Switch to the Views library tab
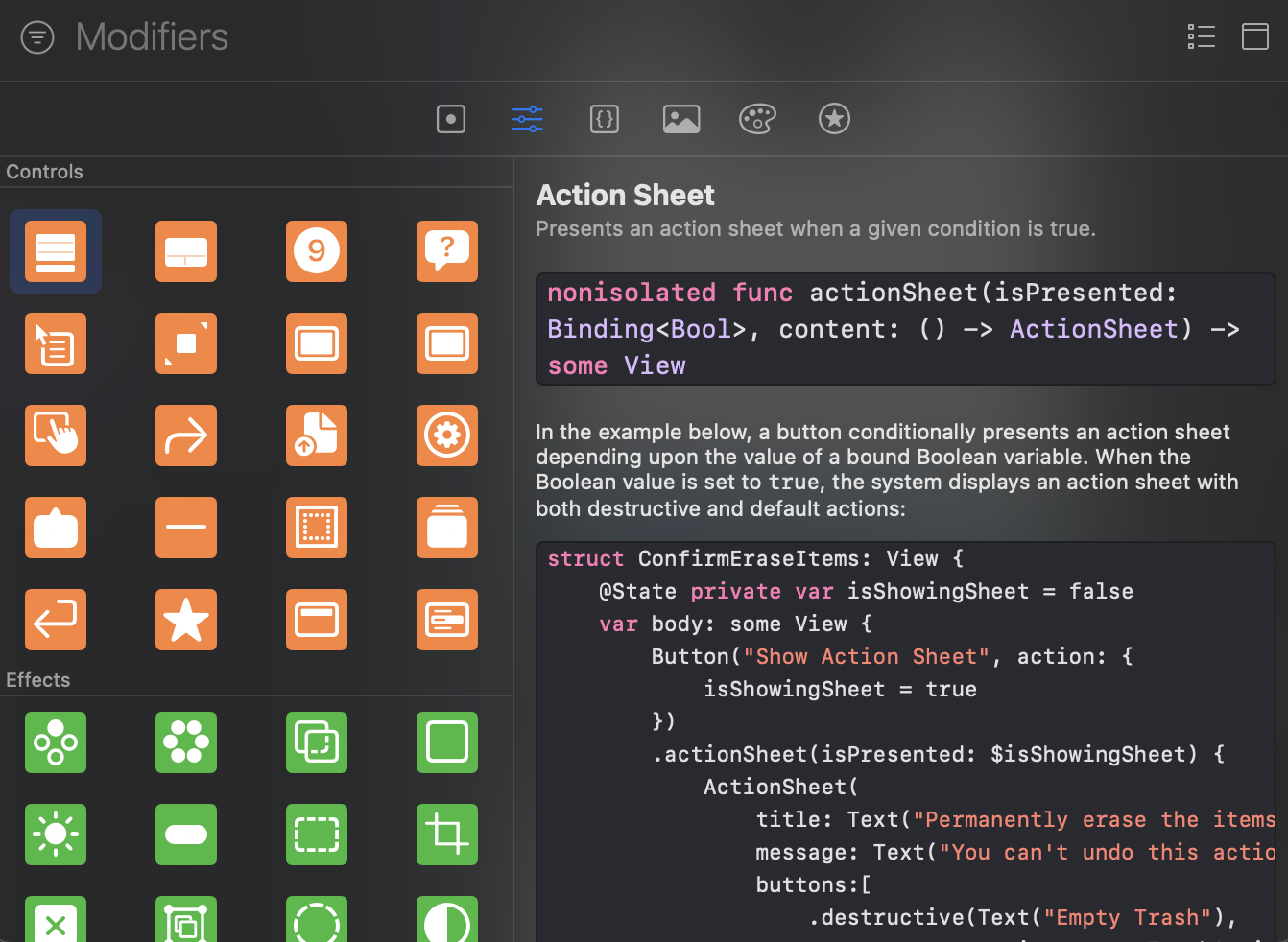Screen dimensions: 1288x942 (x=451, y=119)
